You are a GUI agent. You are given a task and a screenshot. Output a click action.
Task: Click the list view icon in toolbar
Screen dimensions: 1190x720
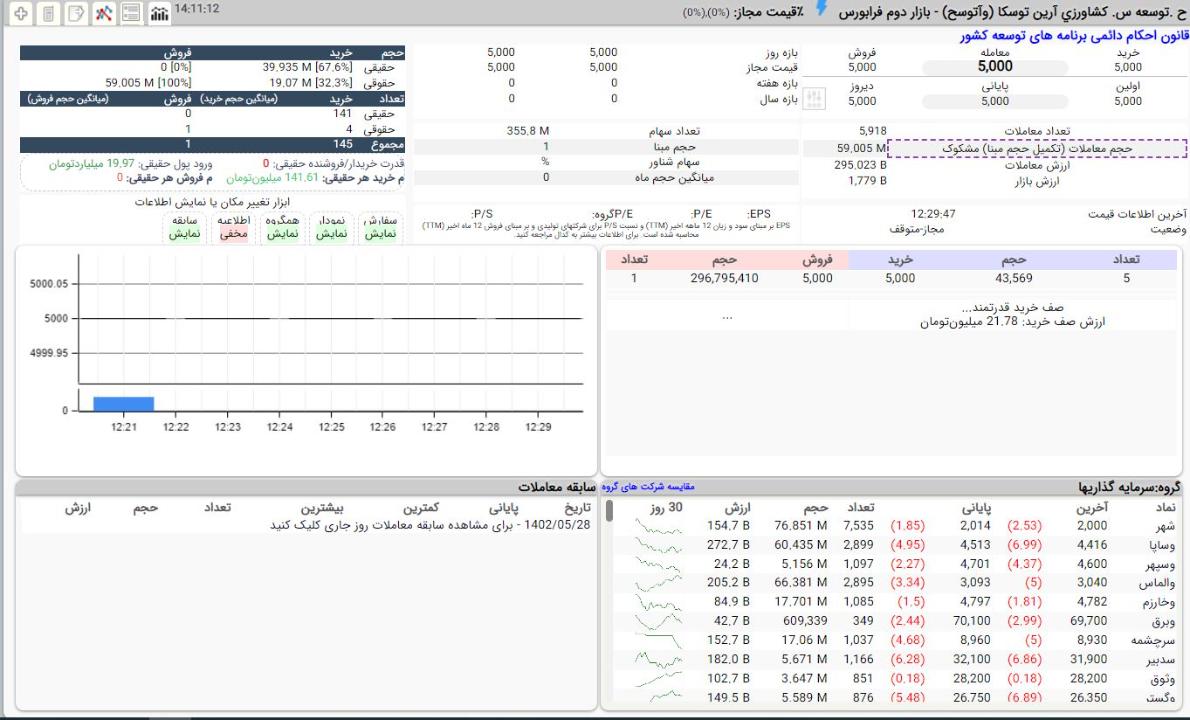pos(131,14)
